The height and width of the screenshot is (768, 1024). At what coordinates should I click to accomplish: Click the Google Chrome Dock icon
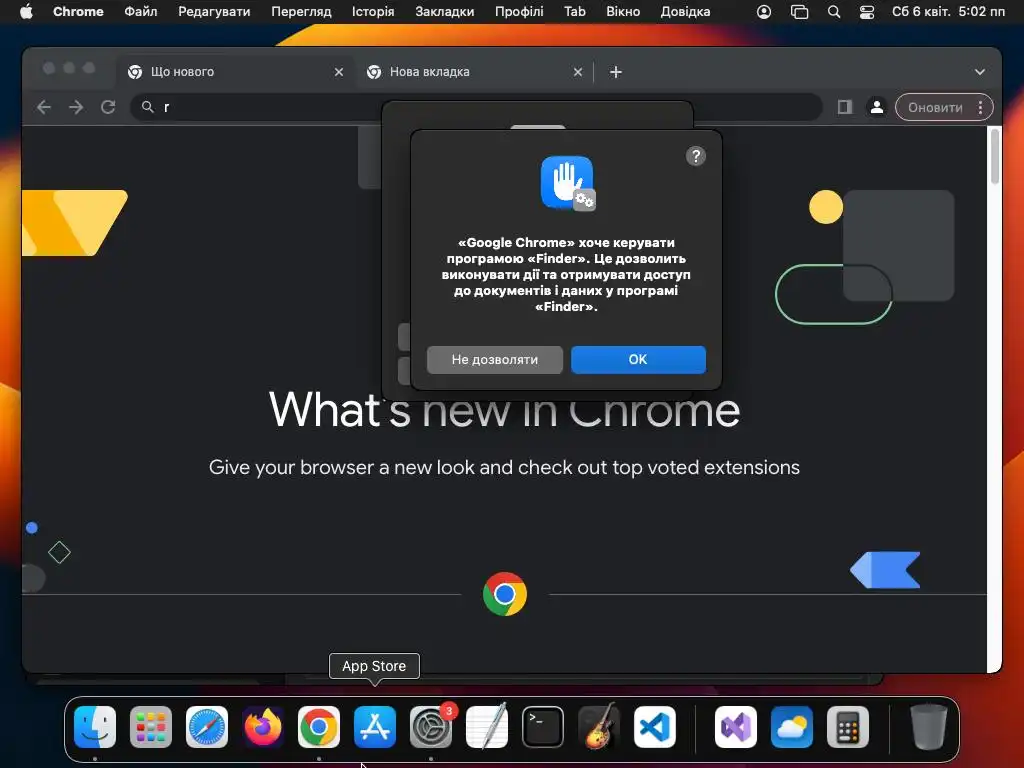(x=319, y=727)
